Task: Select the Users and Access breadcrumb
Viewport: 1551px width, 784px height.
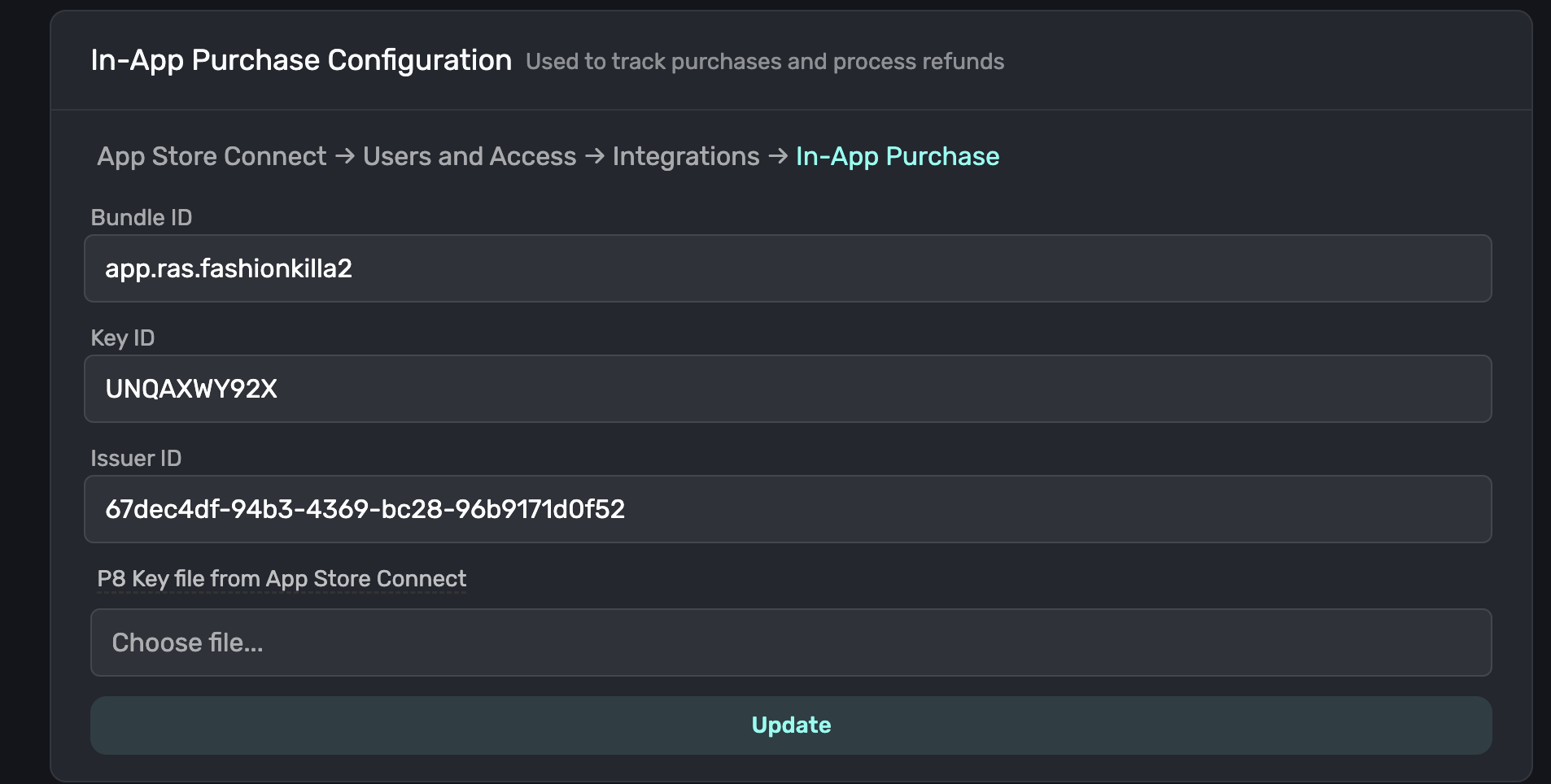Action: coord(469,156)
